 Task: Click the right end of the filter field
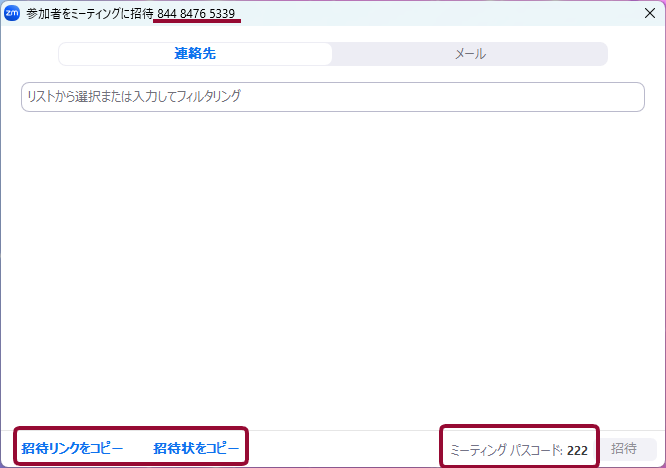click(625, 97)
